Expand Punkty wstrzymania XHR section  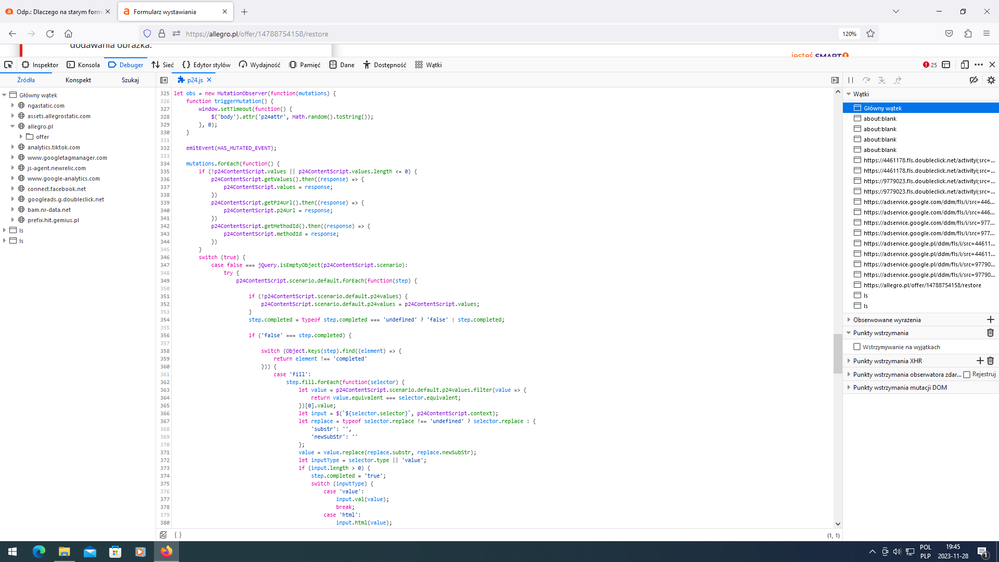click(849, 361)
